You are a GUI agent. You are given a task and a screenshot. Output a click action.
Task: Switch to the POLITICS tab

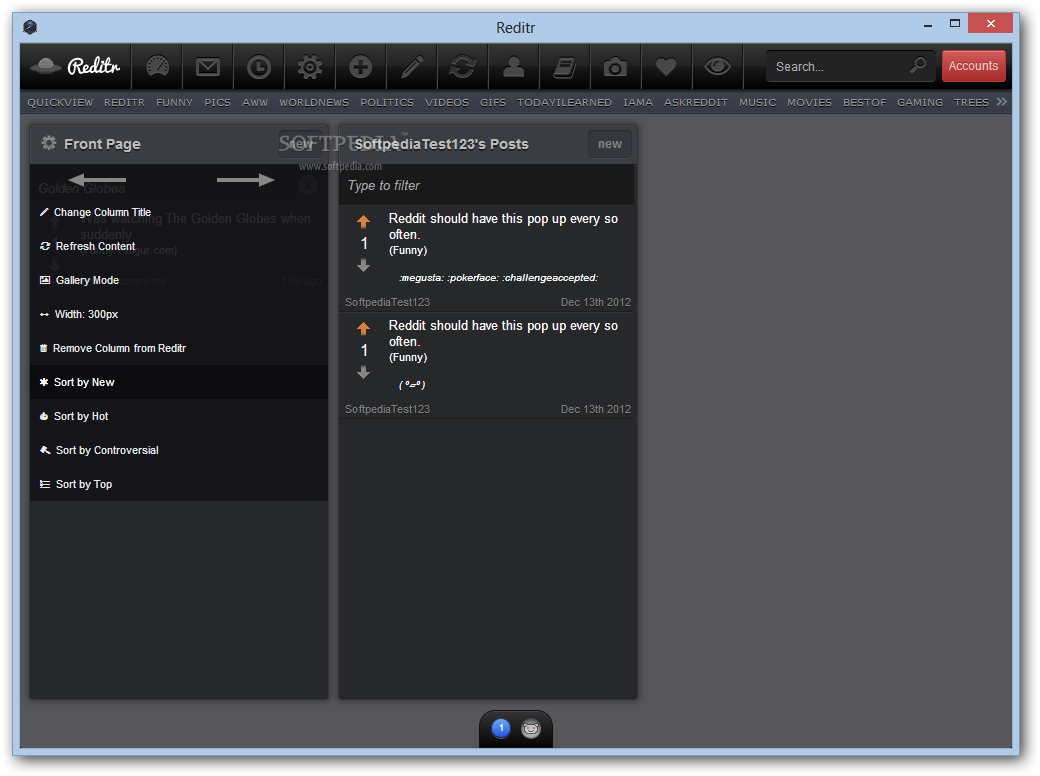tap(387, 102)
